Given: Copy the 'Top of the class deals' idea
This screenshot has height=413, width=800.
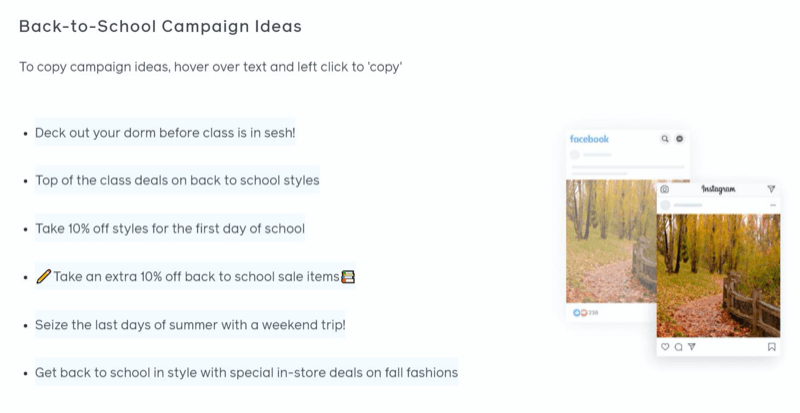Looking at the screenshot, I should tap(177, 180).
